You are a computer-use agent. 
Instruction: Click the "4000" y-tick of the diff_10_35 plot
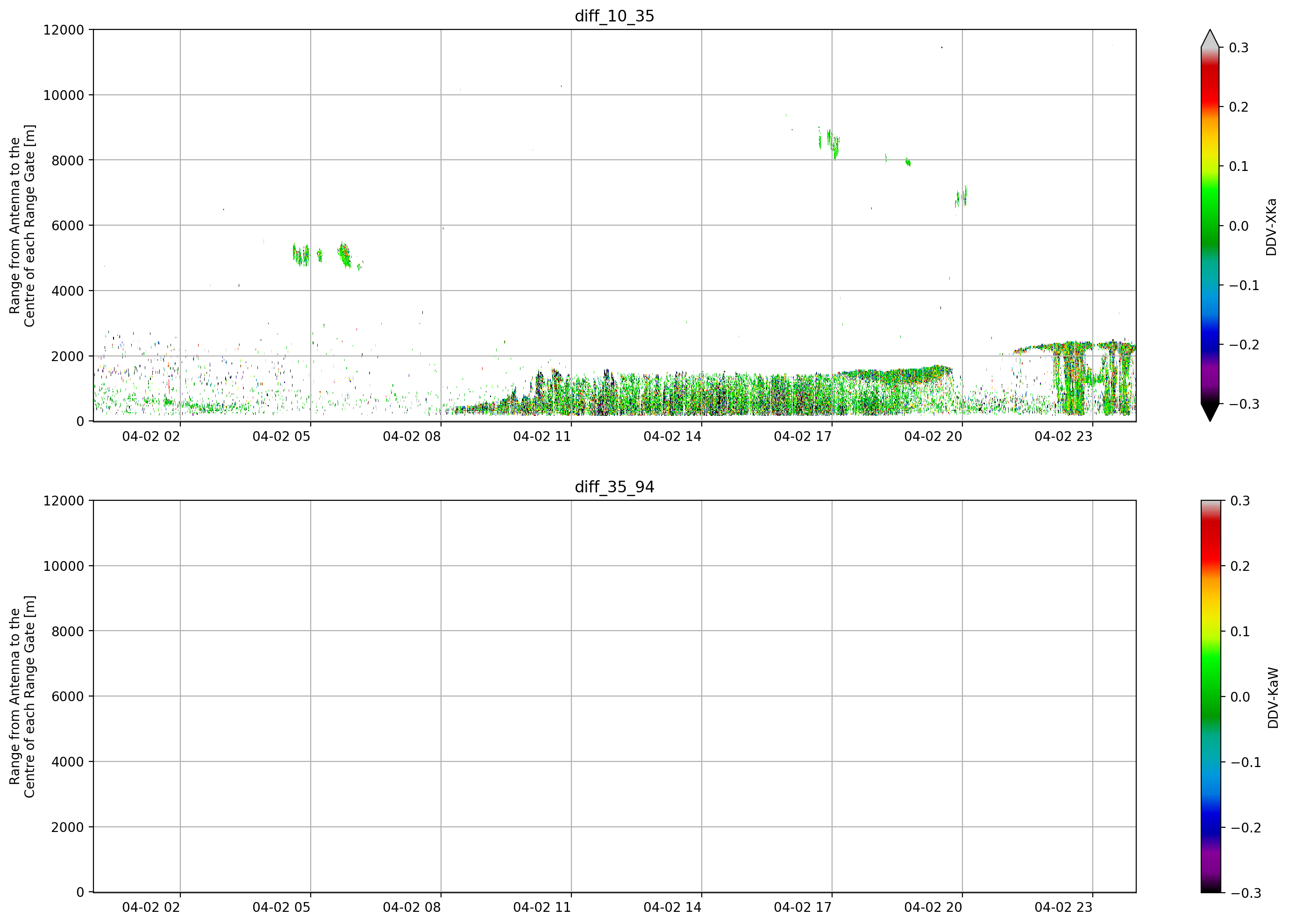point(68,291)
